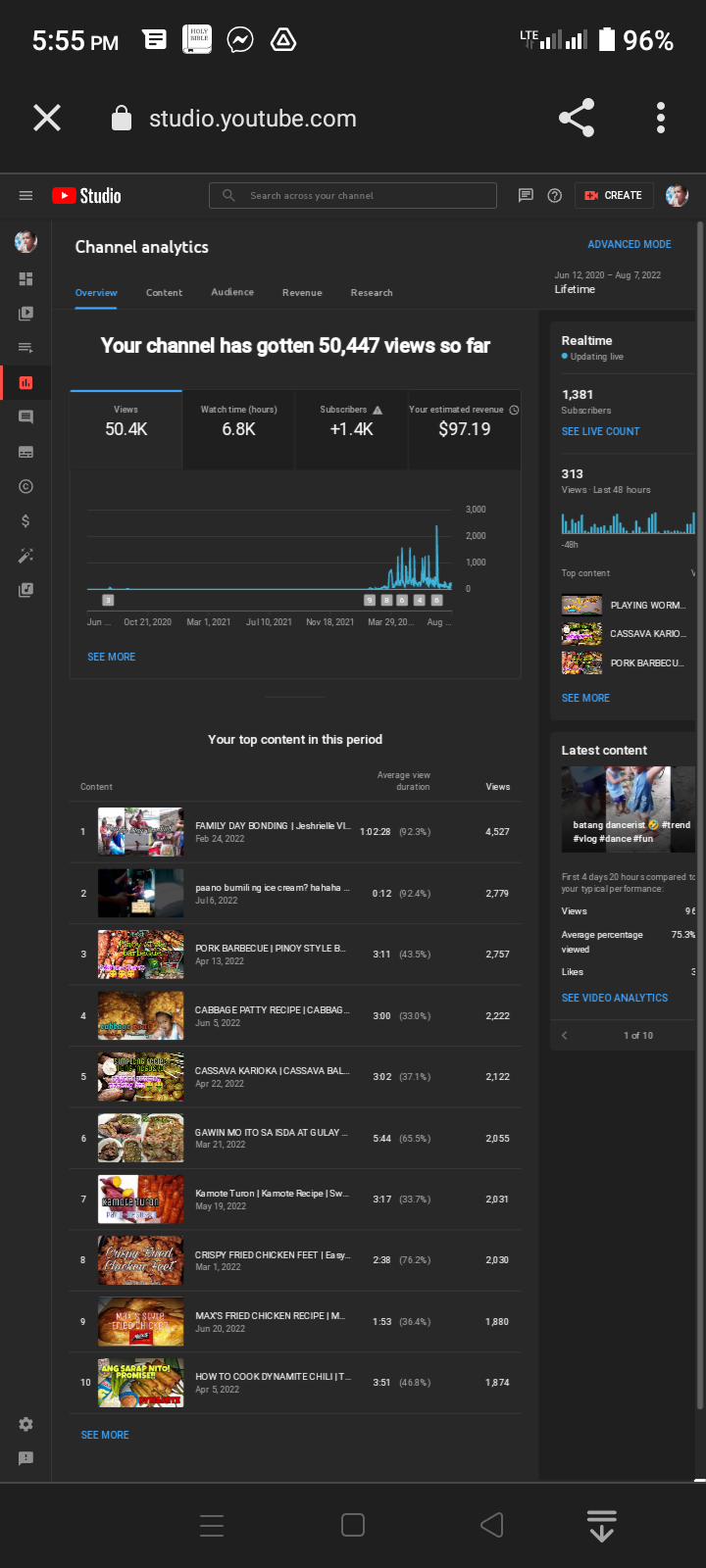Open Comments icon in sidebar
706x1568 pixels.
25,417
